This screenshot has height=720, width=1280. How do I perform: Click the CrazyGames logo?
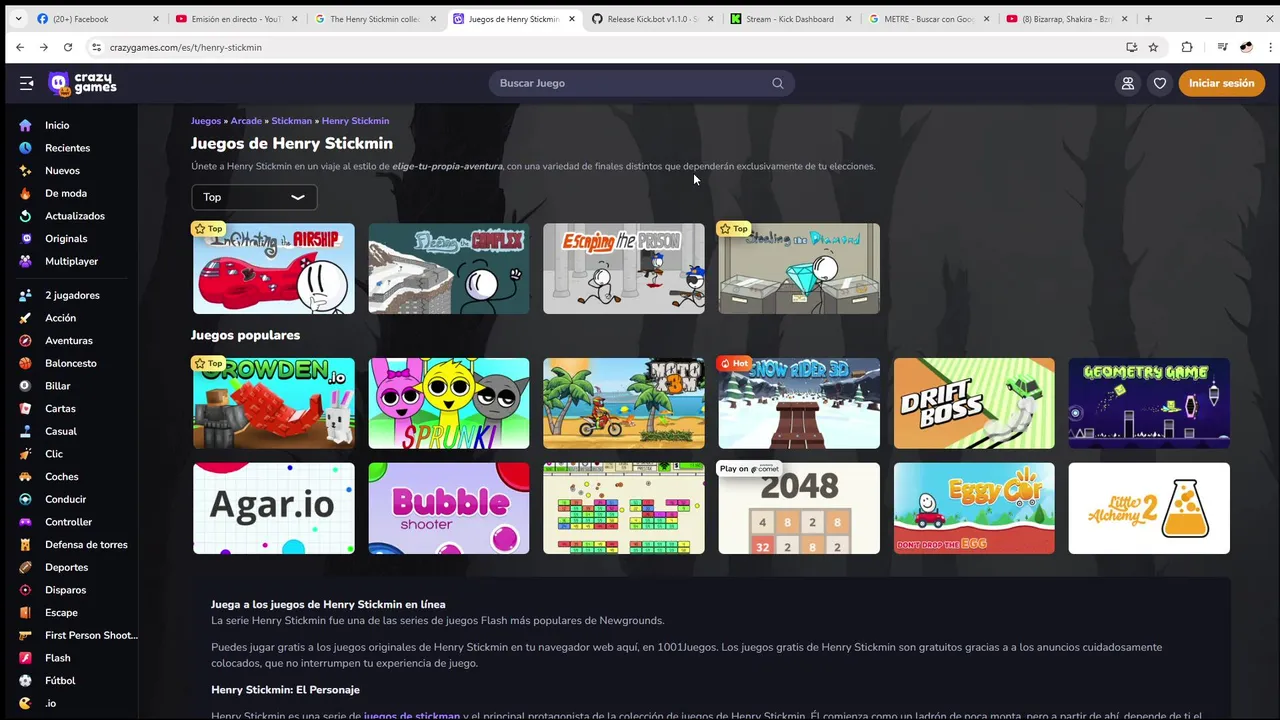pyautogui.click(x=83, y=84)
